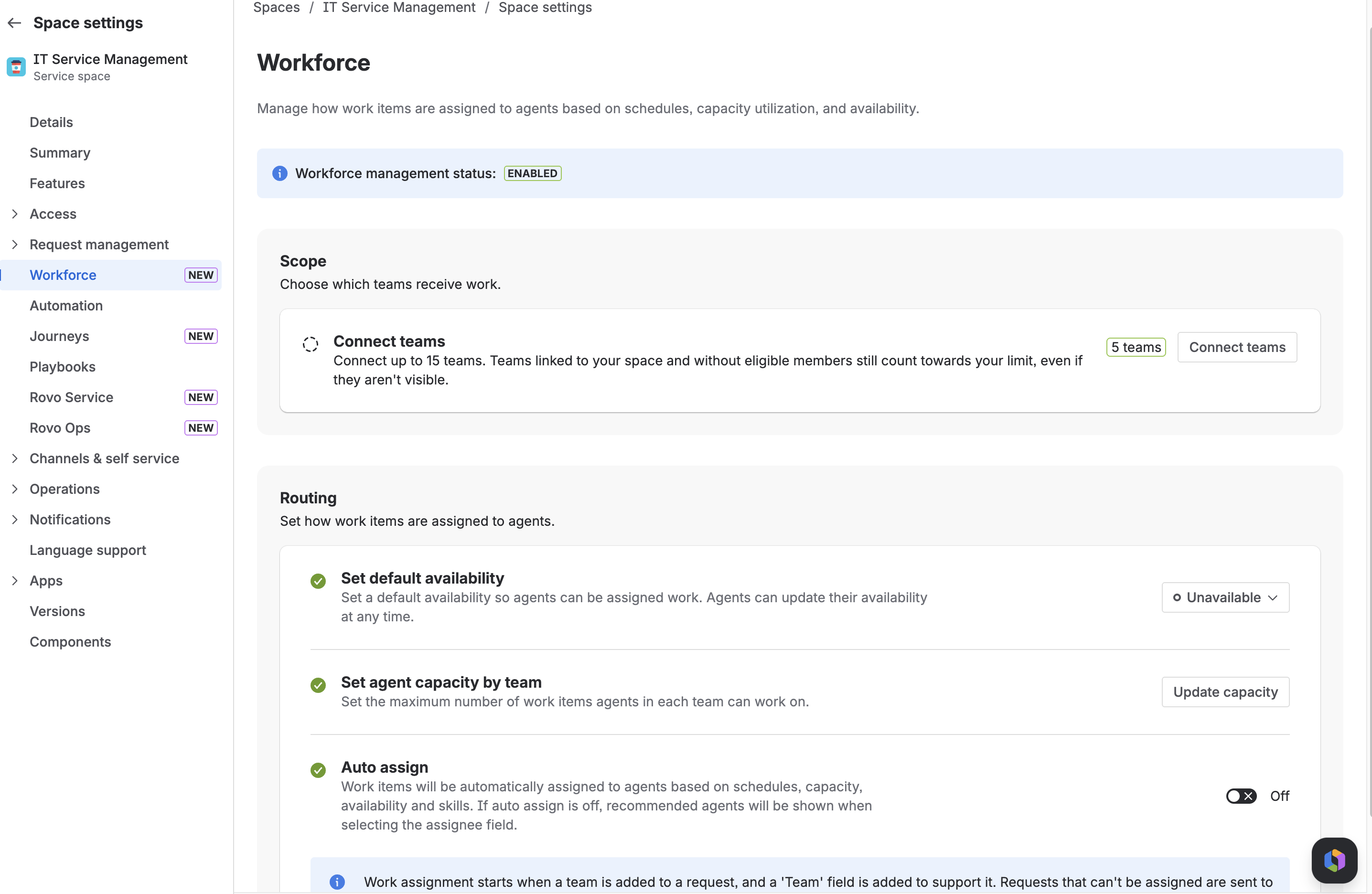Open Details in the sidebar
The width and height of the screenshot is (1372, 894).
pyautogui.click(x=111, y=122)
